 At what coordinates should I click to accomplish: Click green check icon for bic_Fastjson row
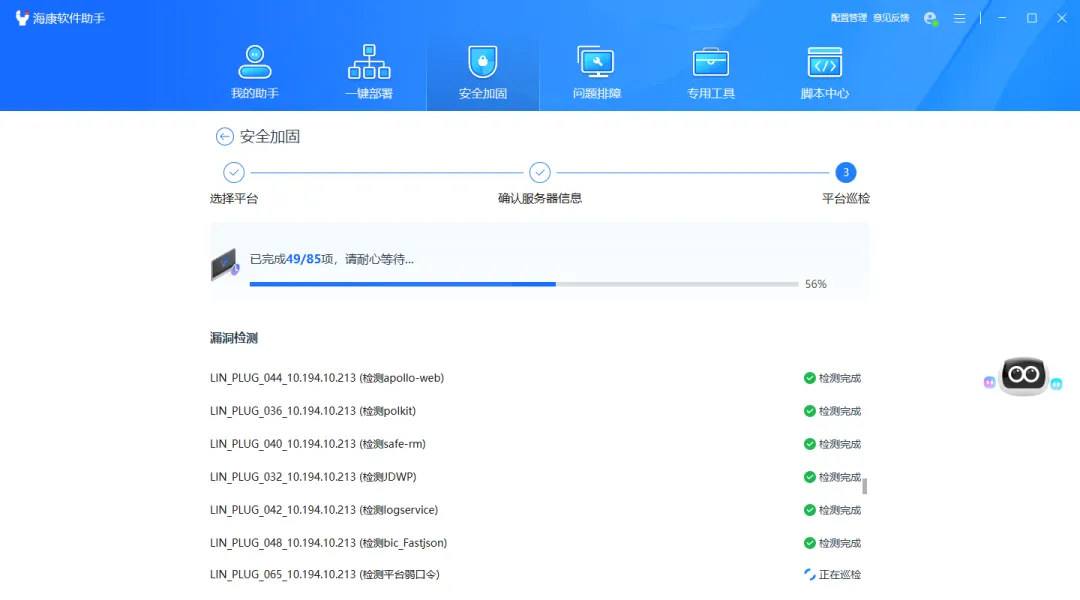tap(809, 544)
